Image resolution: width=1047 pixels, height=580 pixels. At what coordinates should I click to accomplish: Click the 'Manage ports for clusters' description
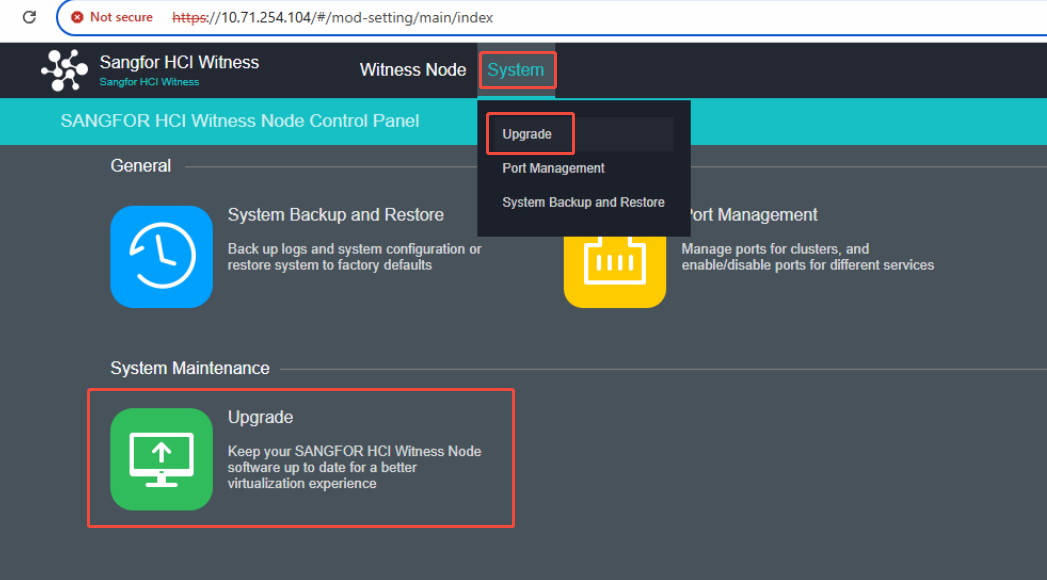point(807,257)
